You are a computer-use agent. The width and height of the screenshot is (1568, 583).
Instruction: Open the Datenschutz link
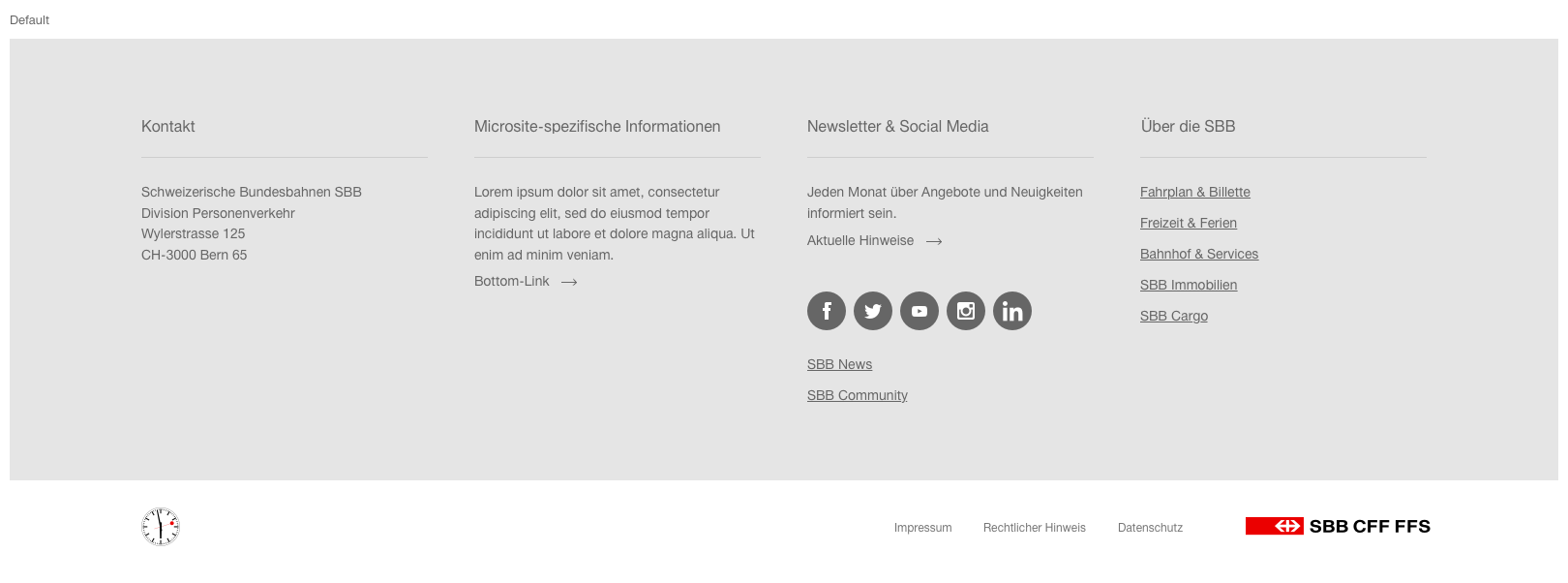pos(1150,528)
